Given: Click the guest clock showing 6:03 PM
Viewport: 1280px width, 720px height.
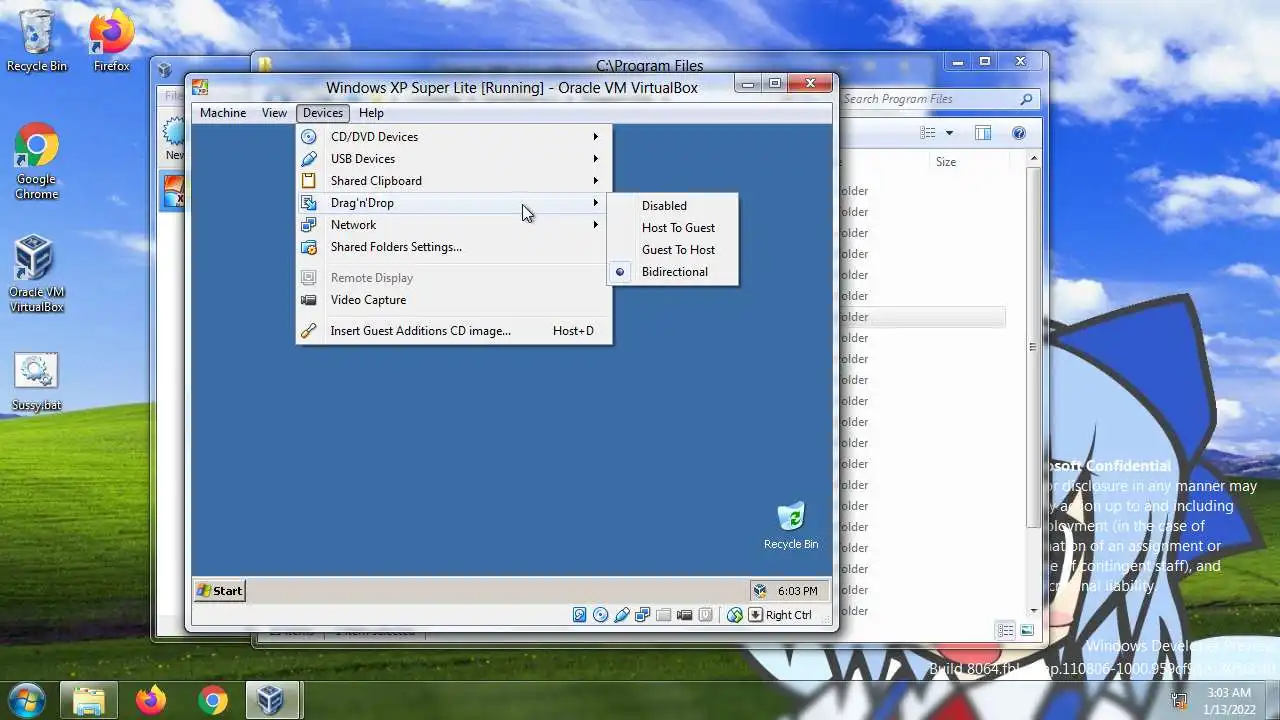Looking at the screenshot, I should tap(797, 591).
